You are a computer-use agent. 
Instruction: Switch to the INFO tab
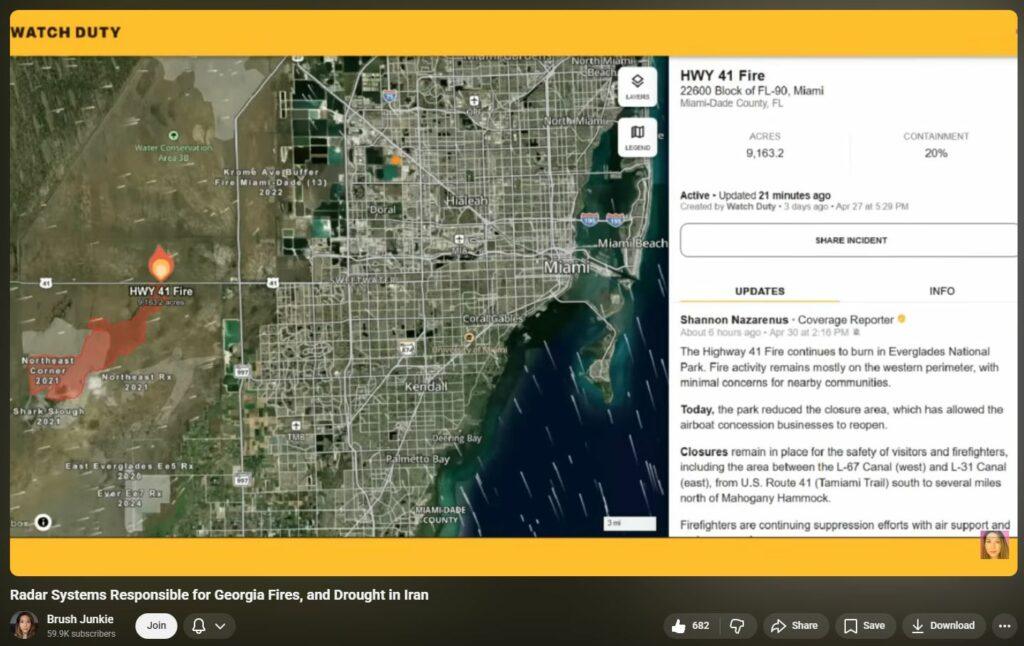pyautogui.click(x=942, y=291)
